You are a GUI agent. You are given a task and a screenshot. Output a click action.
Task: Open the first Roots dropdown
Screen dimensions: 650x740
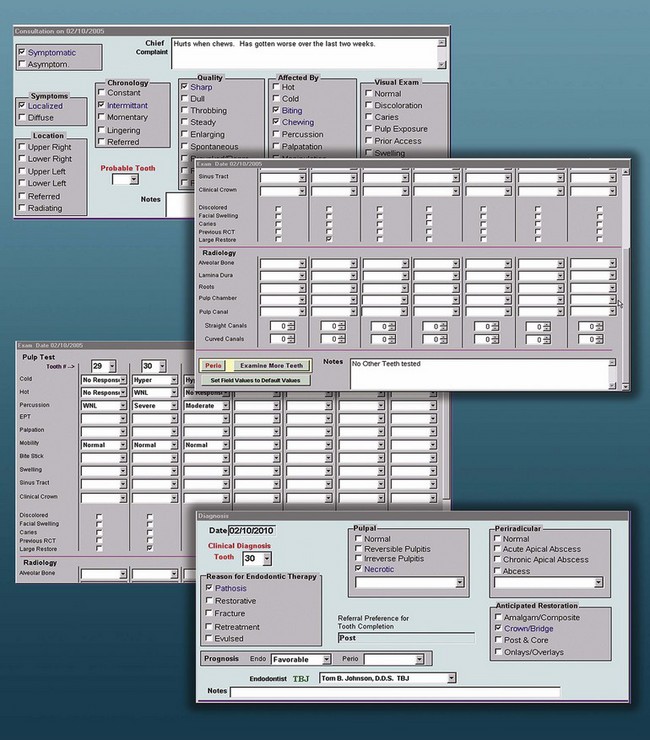[302, 287]
